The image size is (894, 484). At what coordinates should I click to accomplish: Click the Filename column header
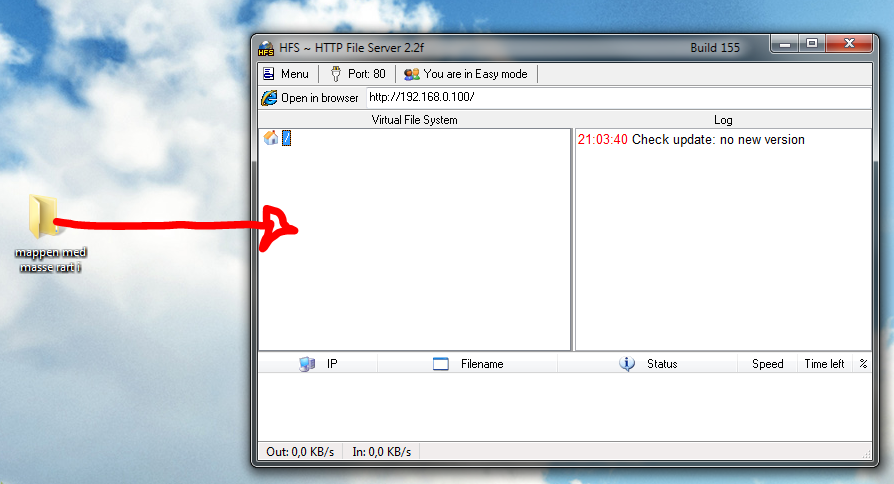(x=468, y=364)
